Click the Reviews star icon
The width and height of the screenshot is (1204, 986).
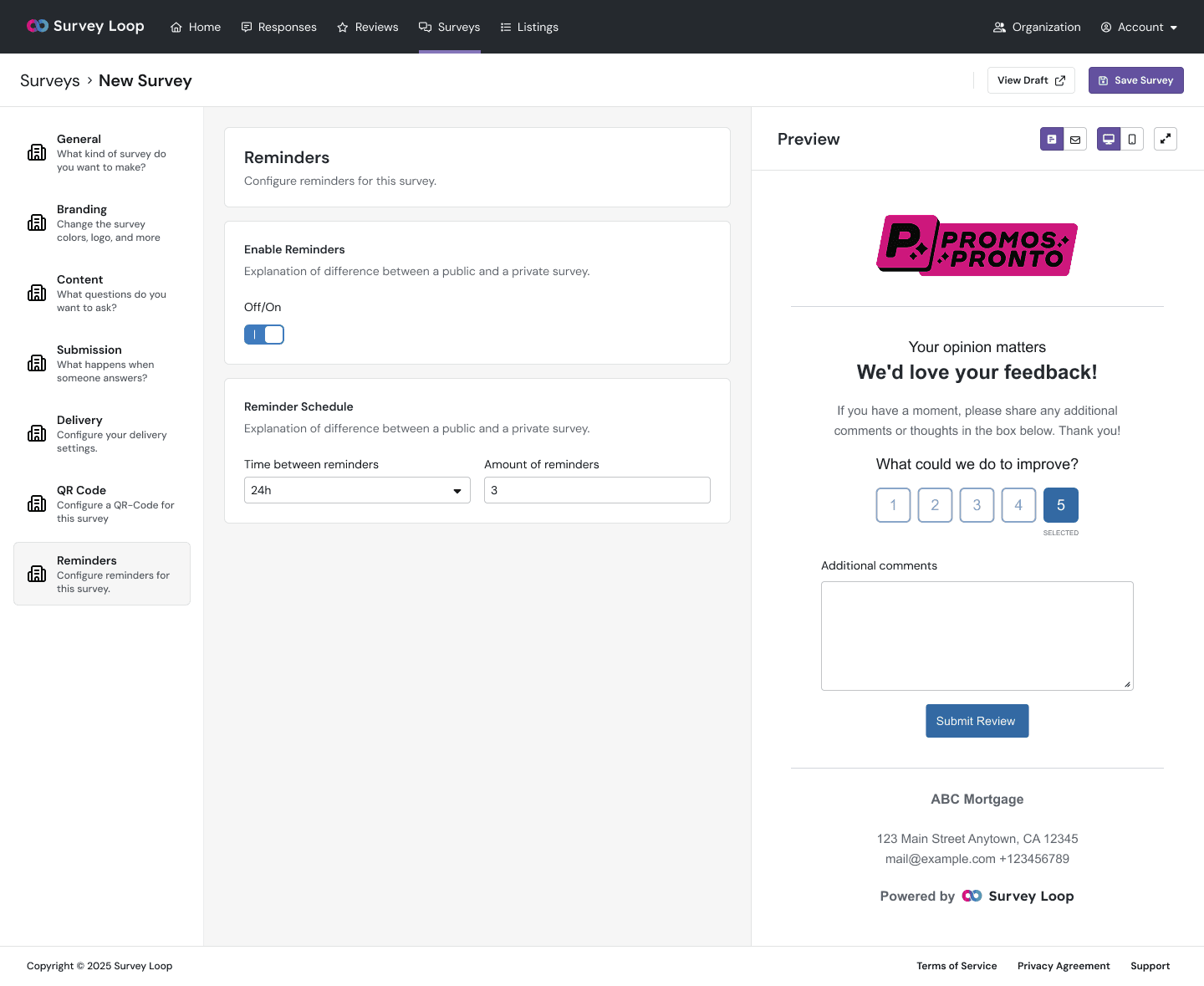pyautogui.click(x=343, y=28)
